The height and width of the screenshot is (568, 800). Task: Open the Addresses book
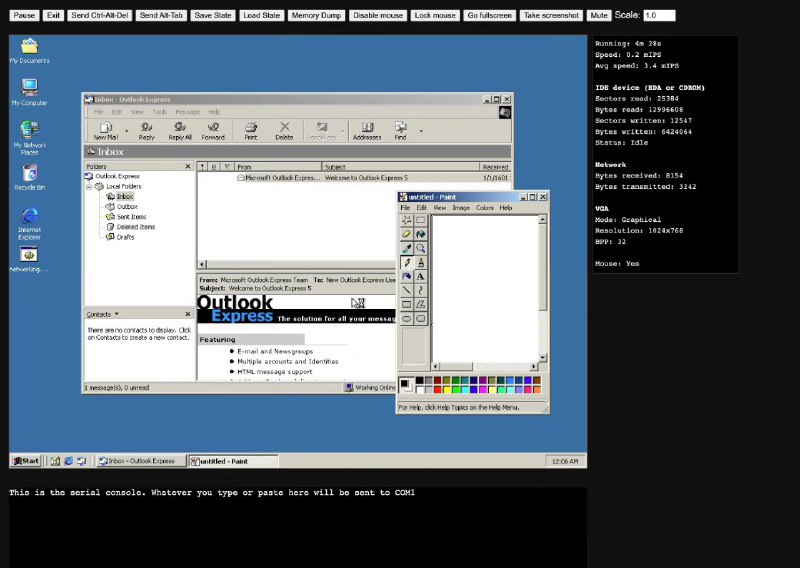(367, 131)
